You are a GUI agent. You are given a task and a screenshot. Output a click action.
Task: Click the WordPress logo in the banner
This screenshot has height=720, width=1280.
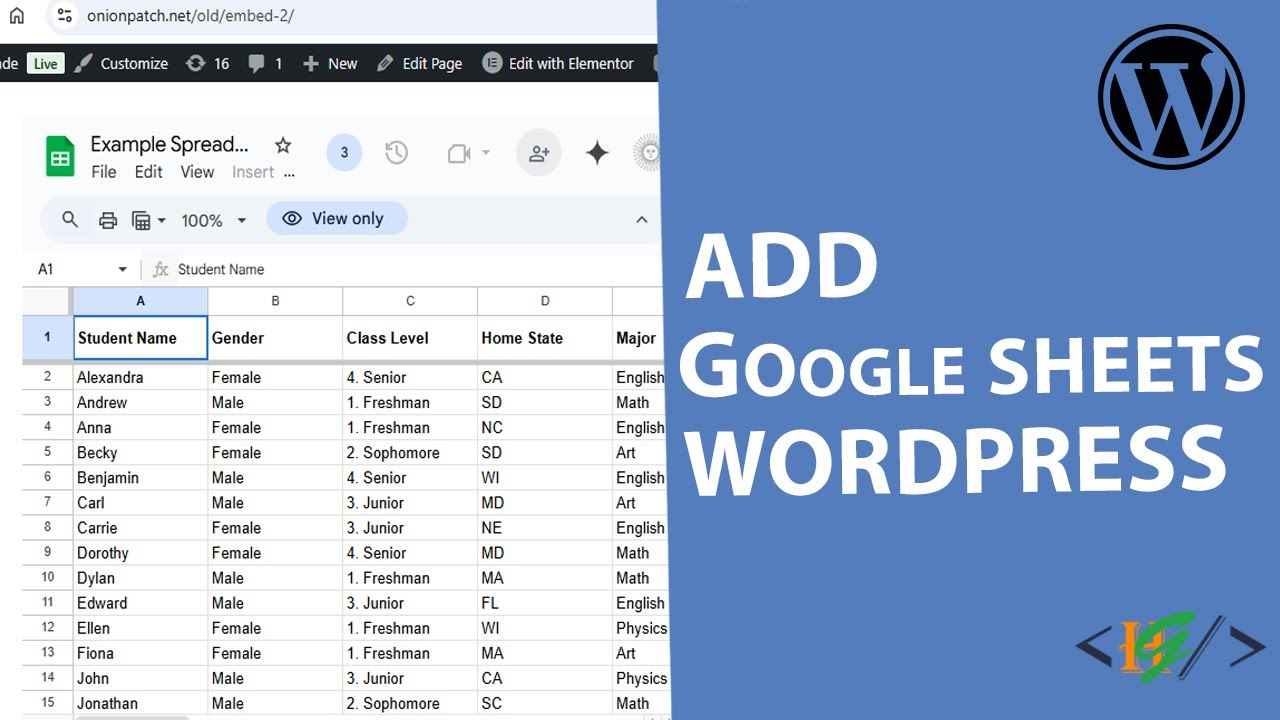click(x=1171, y=97)
